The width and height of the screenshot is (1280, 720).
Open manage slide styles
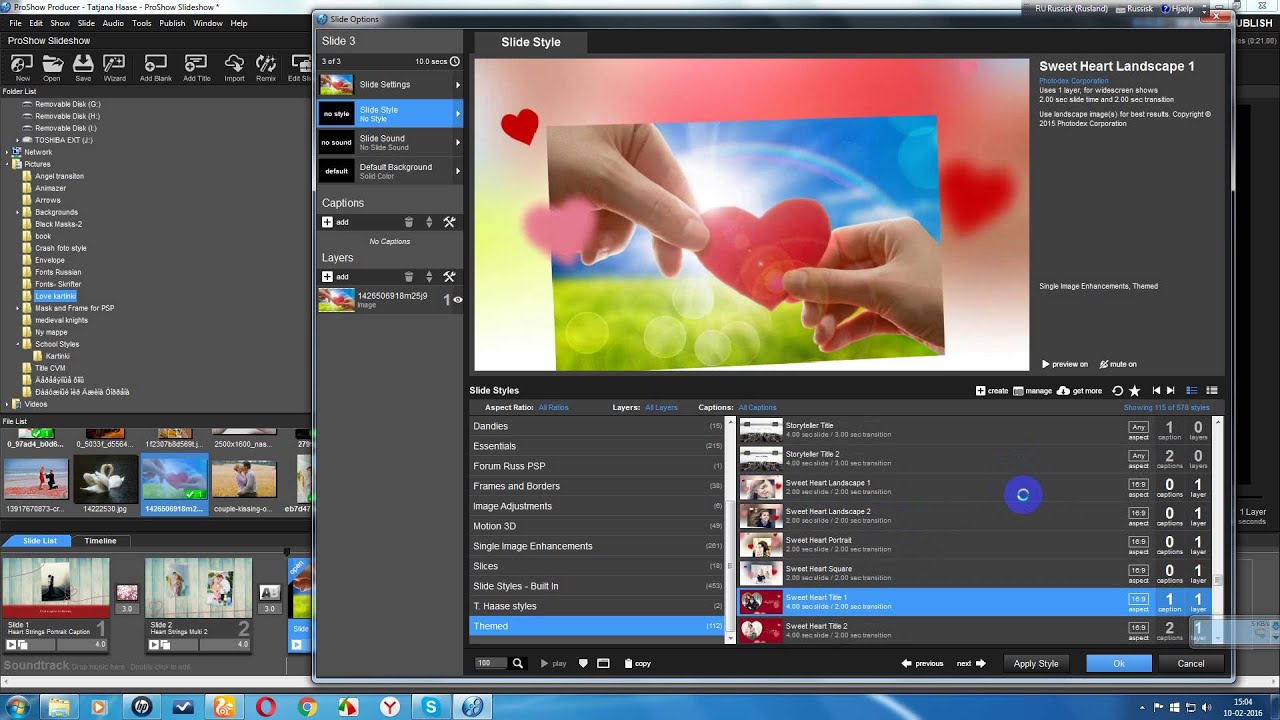1032,391
